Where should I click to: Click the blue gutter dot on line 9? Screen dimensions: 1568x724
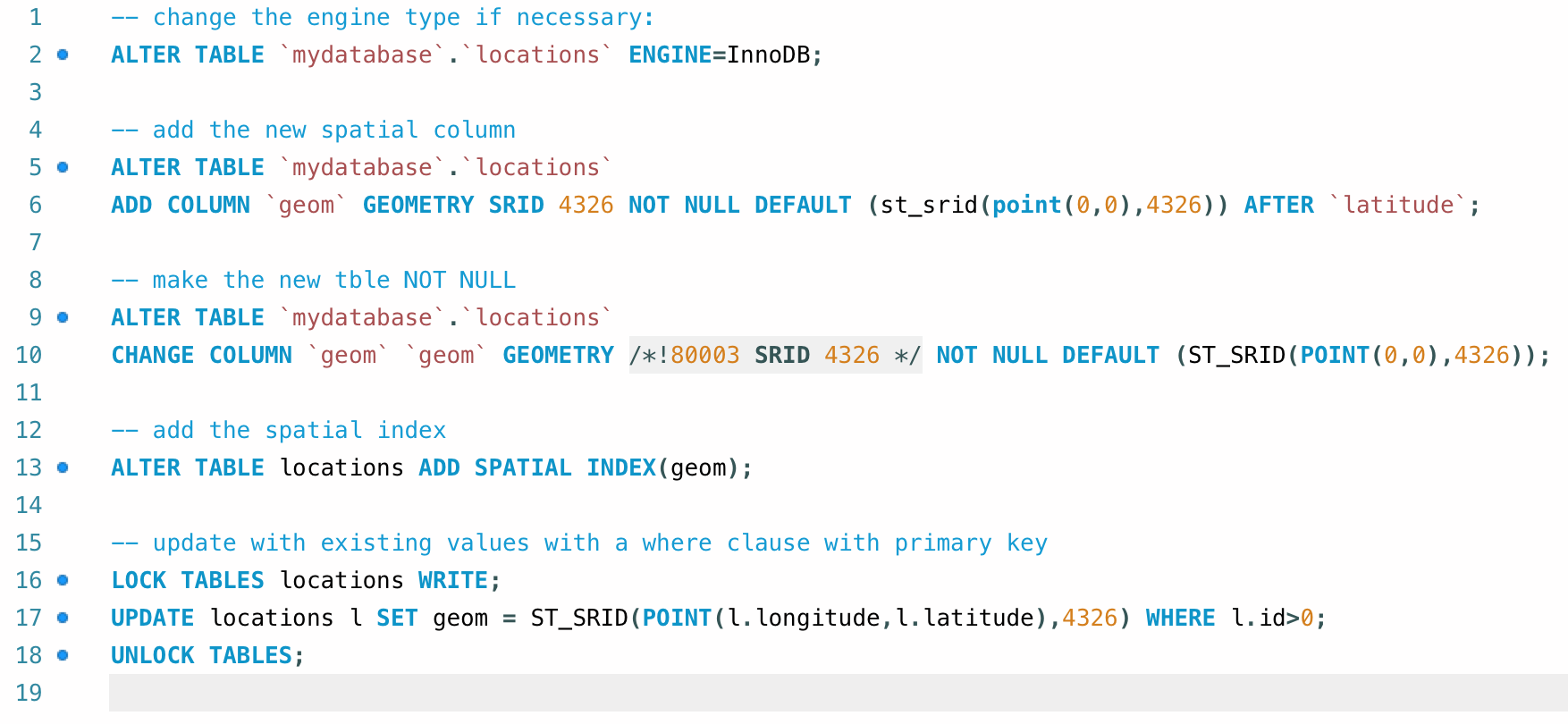(63, 317)
